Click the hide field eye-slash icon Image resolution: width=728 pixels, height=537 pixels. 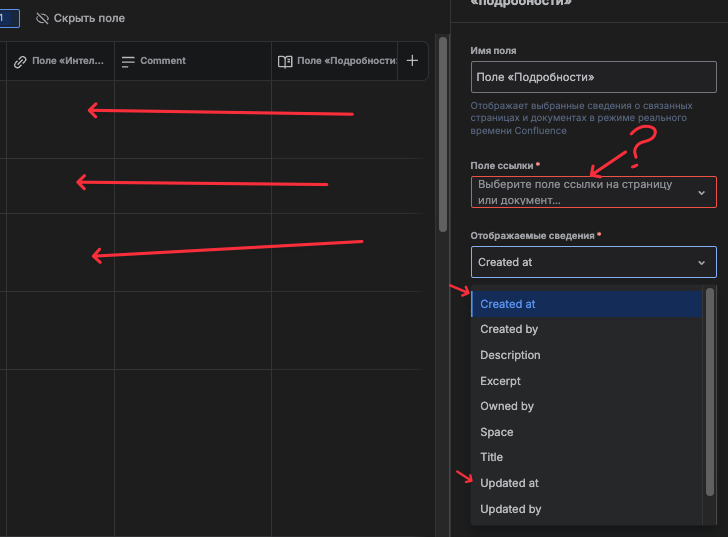42,19
